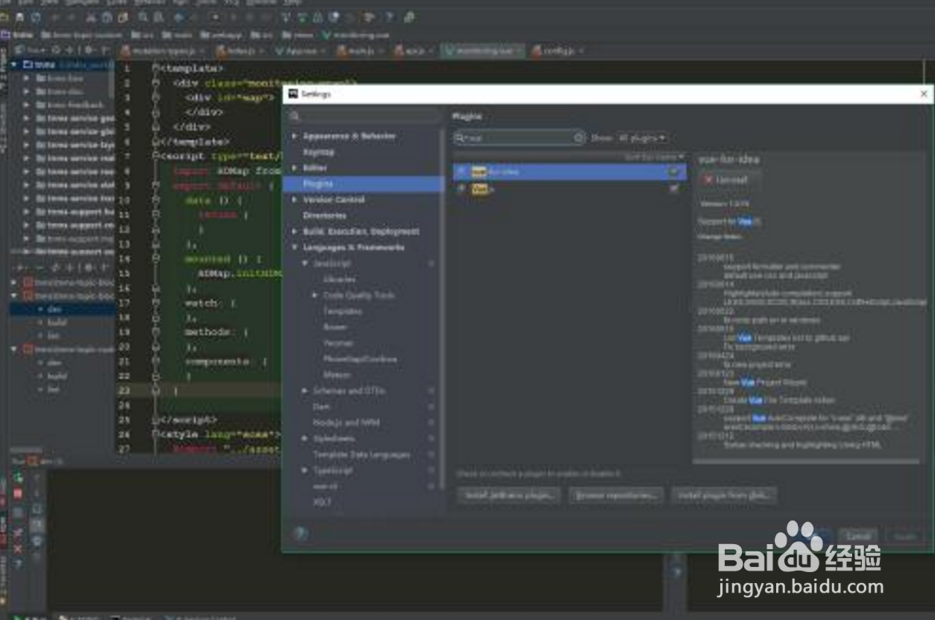The image size is (935, 620).
Task: Open the XSLT settings page
Action: point(322,502)
